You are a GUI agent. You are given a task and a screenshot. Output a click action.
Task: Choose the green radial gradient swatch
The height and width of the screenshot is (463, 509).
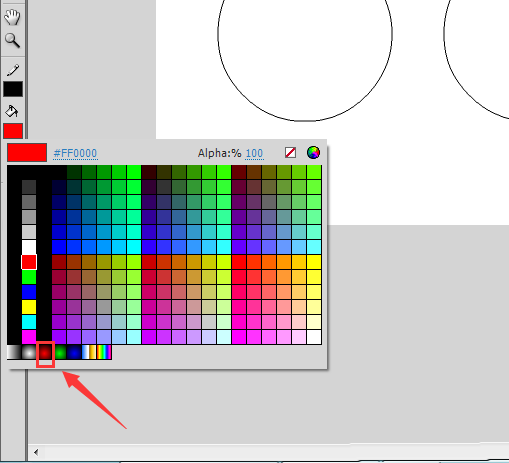(x=60, y=352)
